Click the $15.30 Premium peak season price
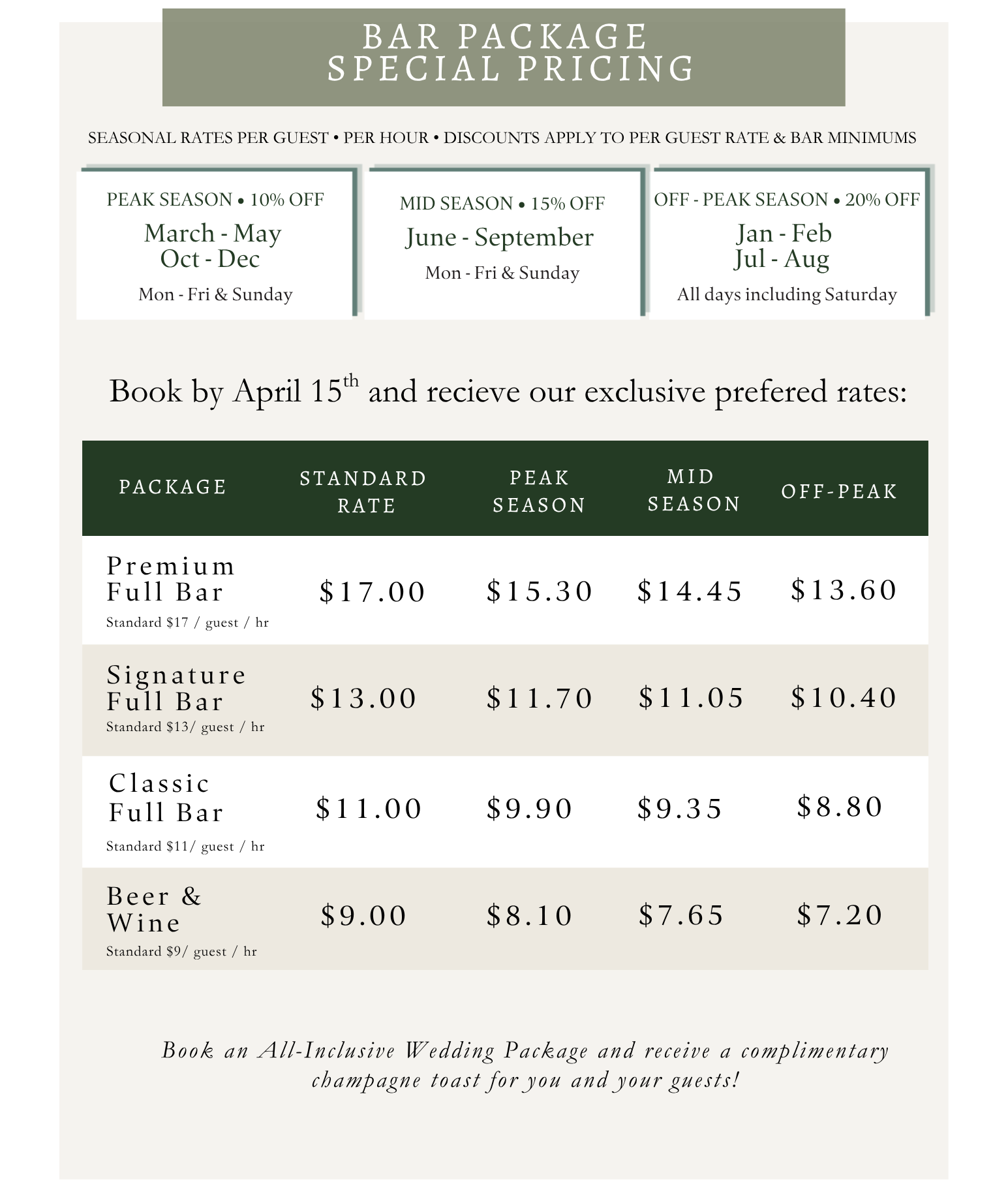This screenshot has width=1008, height=1188. 540,591
